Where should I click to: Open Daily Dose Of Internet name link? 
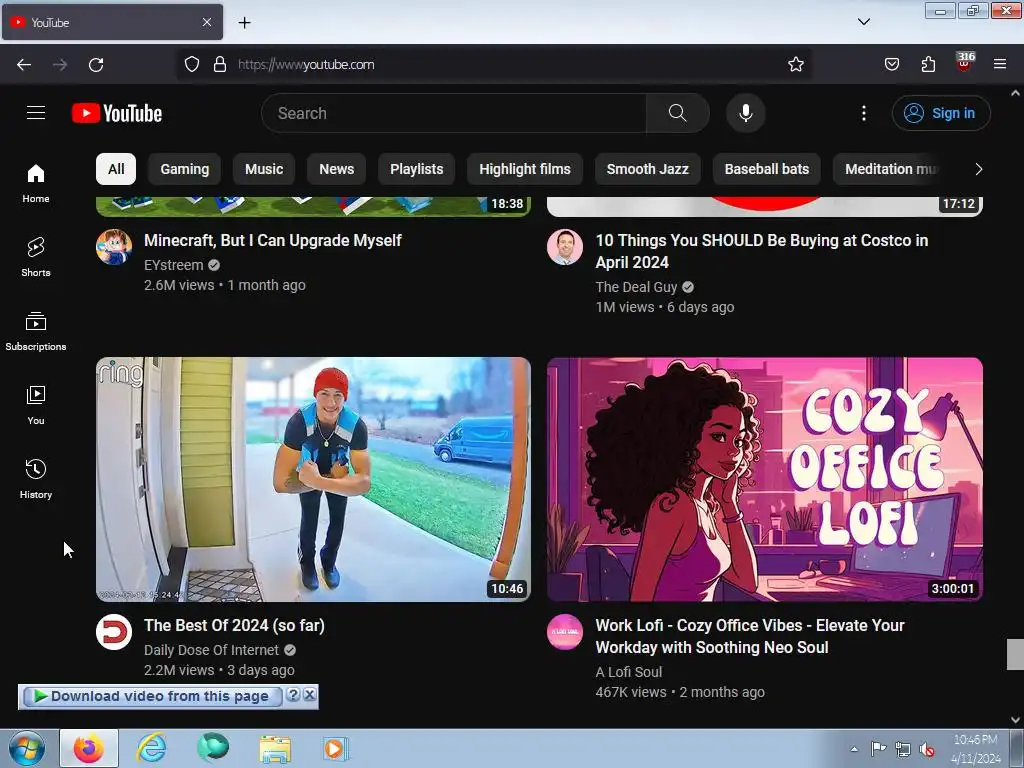click(x=212, y=650)
